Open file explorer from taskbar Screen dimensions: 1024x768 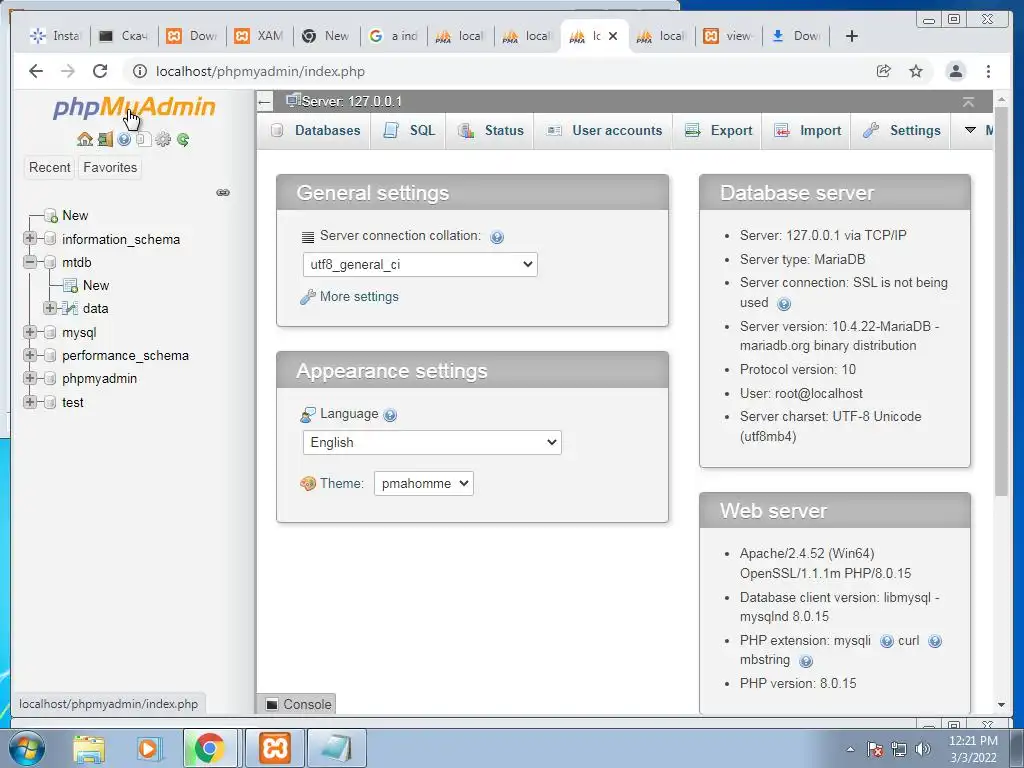[89, 748]
